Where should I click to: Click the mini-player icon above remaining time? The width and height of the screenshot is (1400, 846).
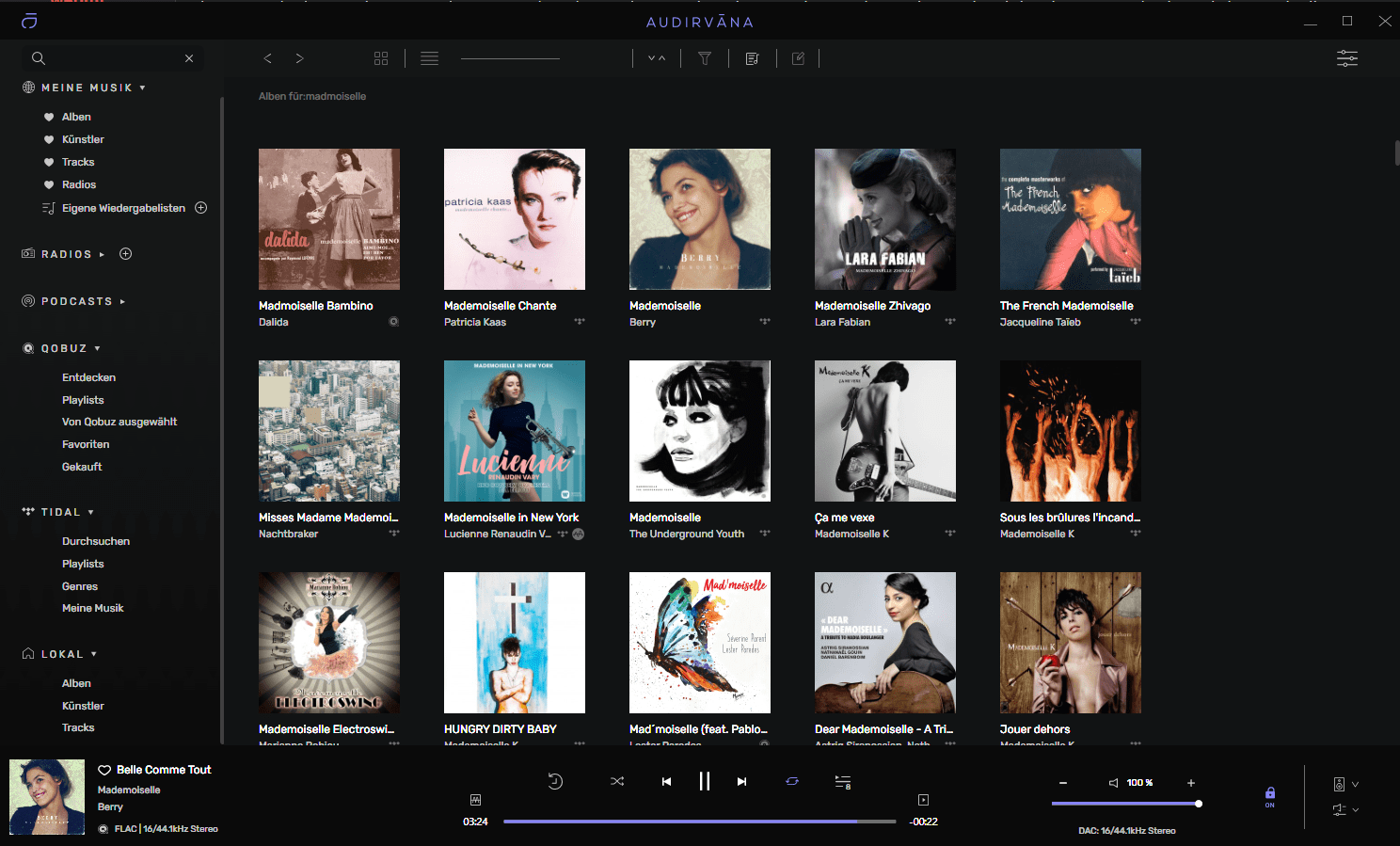point(923,800)
